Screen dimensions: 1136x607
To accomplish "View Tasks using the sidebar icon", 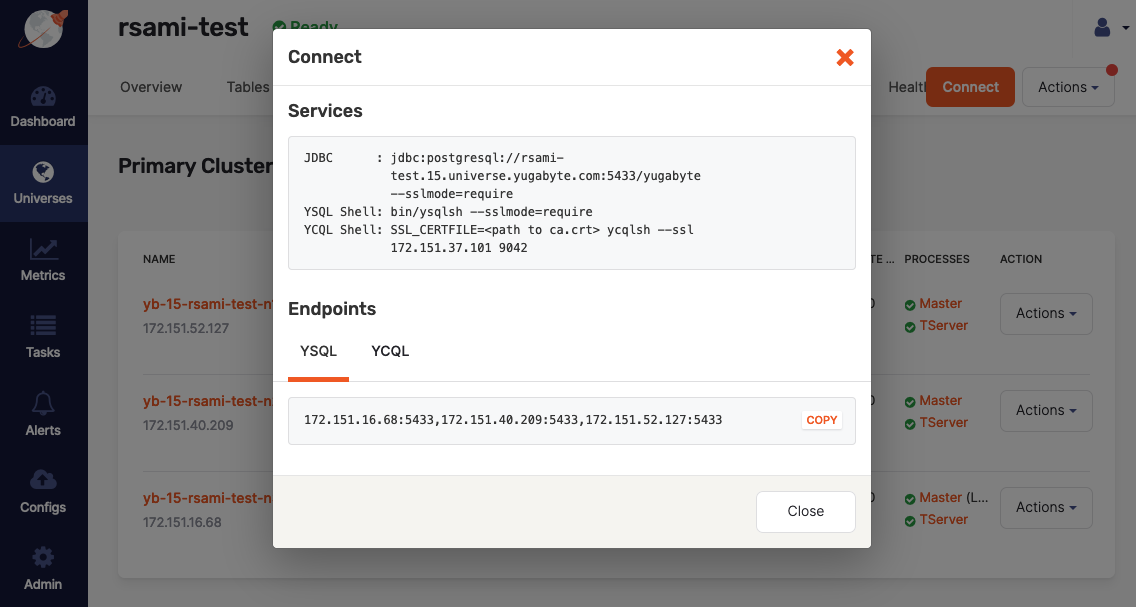I will point(43,337).
